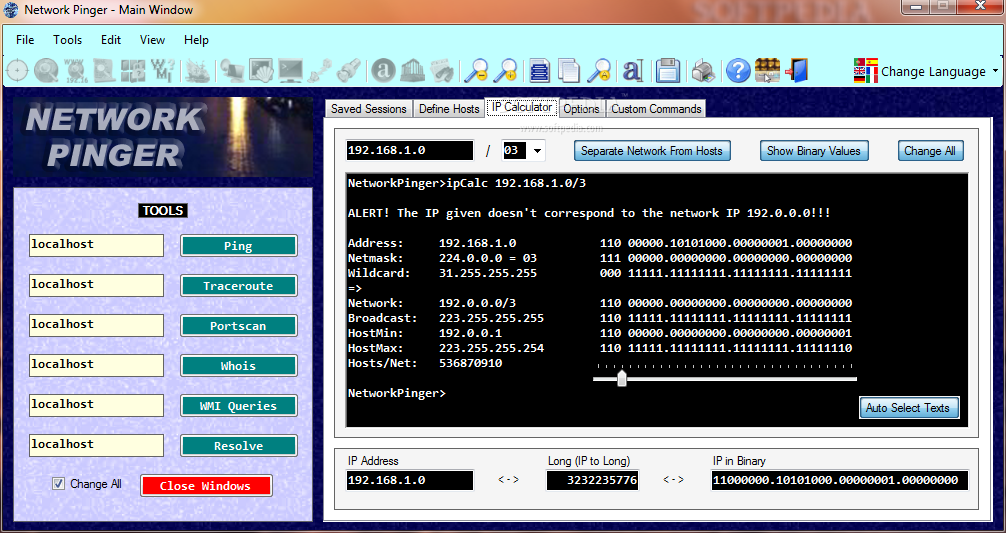Screen dimensions: 1006x533
Task: Open the Tools menu
Action: click(x=67, y=40)
